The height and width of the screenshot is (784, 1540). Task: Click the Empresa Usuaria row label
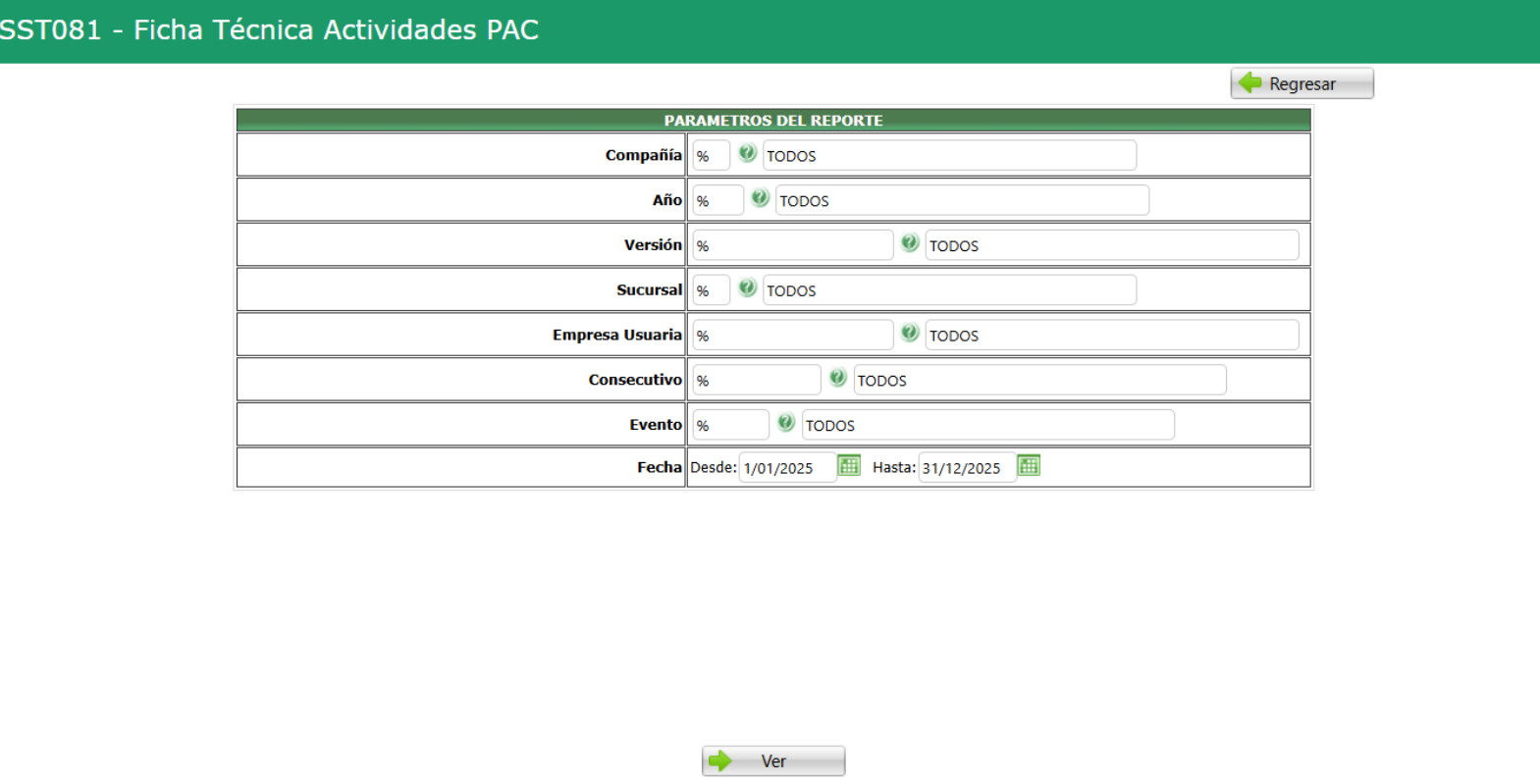[617, 336]
